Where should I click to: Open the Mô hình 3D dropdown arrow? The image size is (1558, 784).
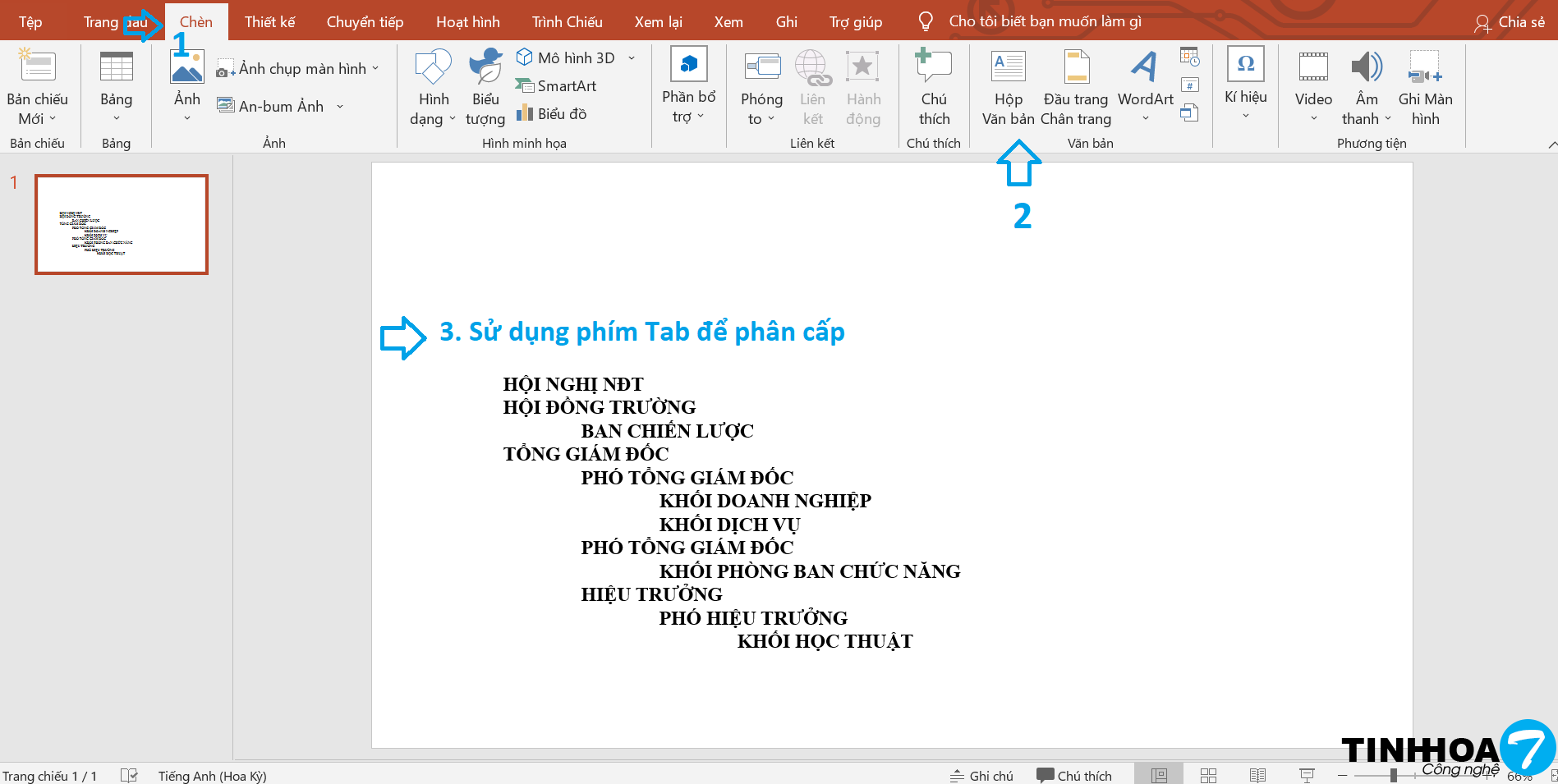632,58
